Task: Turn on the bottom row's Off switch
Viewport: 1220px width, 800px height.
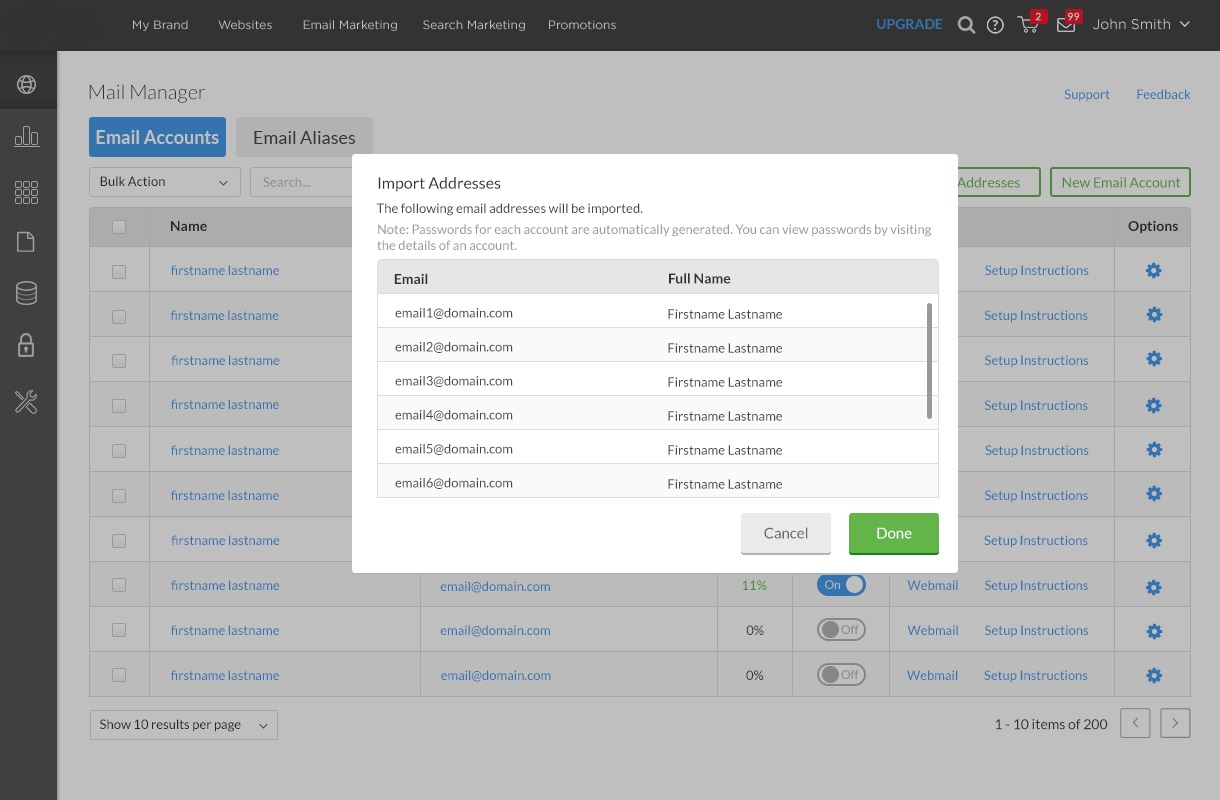Action: 841,675
